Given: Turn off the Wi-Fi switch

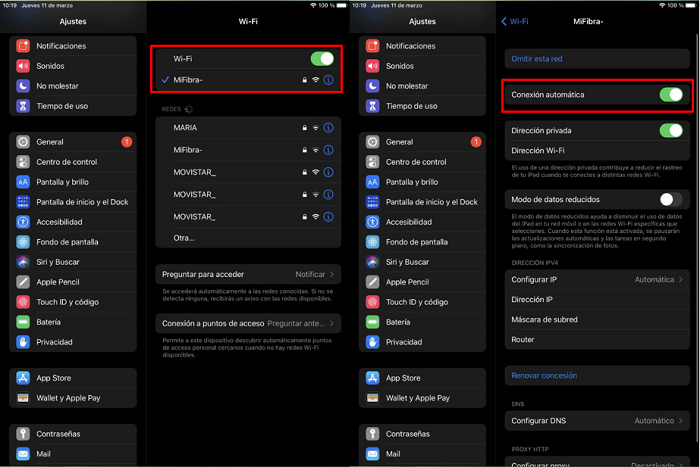Looking at the screenshot, I should pos(321,59).
